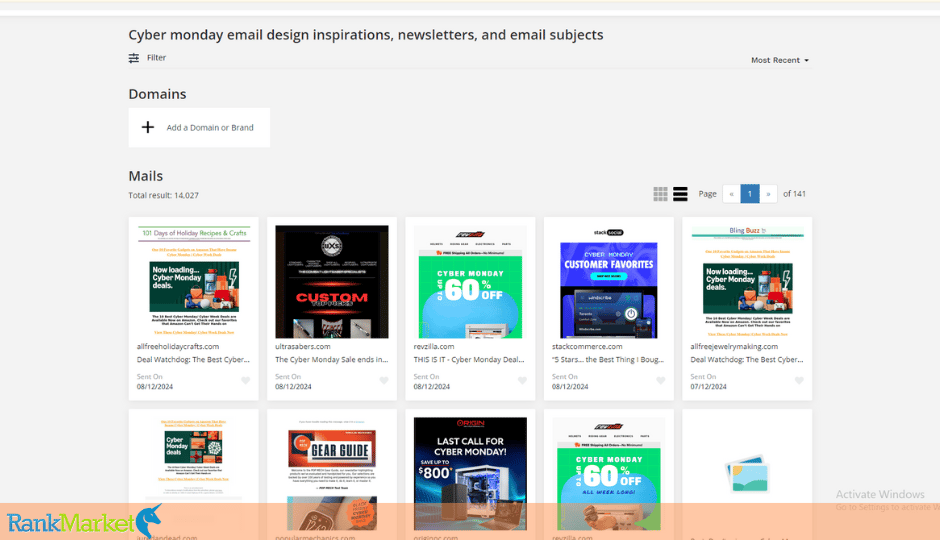Image resolution: width=940 pixels, height=540 pixels.
Task: Open allfreeholidaycrafts 'Deal Watchdog: The Best Cyber...' subject
Action: point(193,360)
